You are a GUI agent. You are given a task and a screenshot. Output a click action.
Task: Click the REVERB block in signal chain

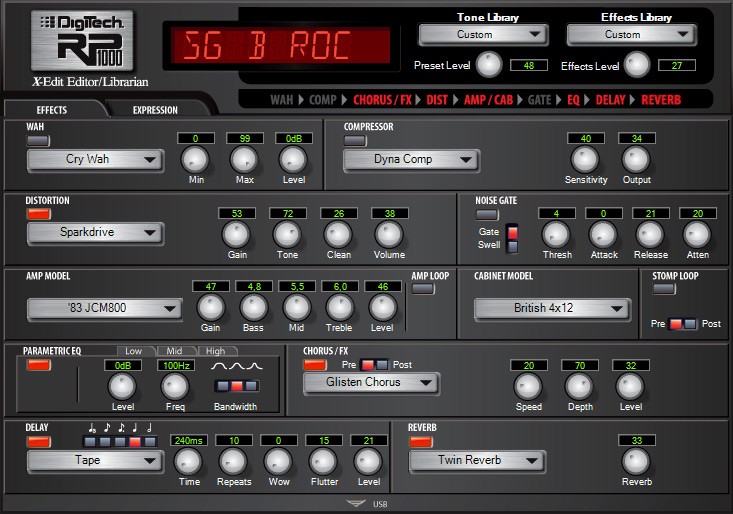(661, 100)
